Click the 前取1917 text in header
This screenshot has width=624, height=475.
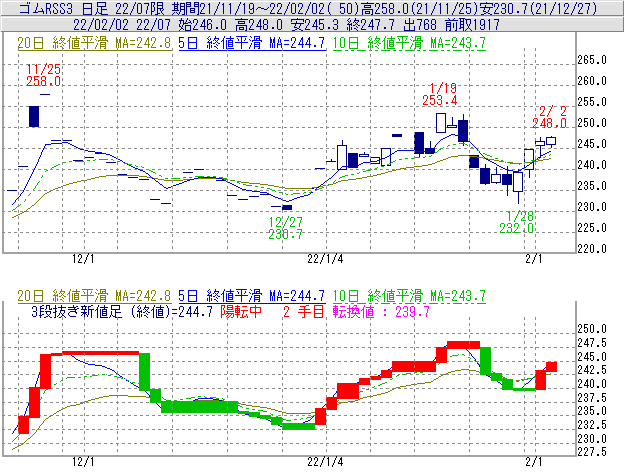click(x=472, y=25)
